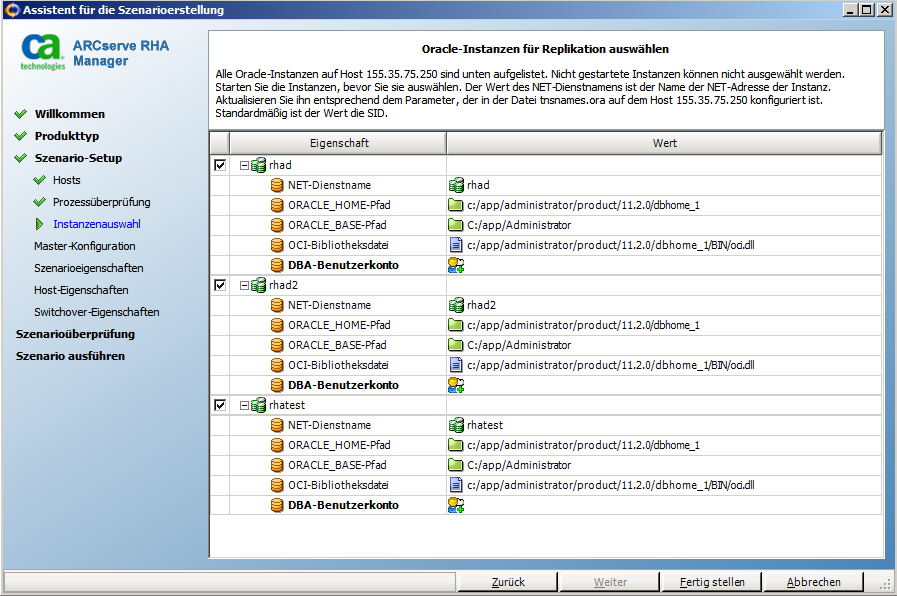This screenshot has height=596, width=897.
Task: Select the Szenario ausführen step
Action: tap(70, 356)
